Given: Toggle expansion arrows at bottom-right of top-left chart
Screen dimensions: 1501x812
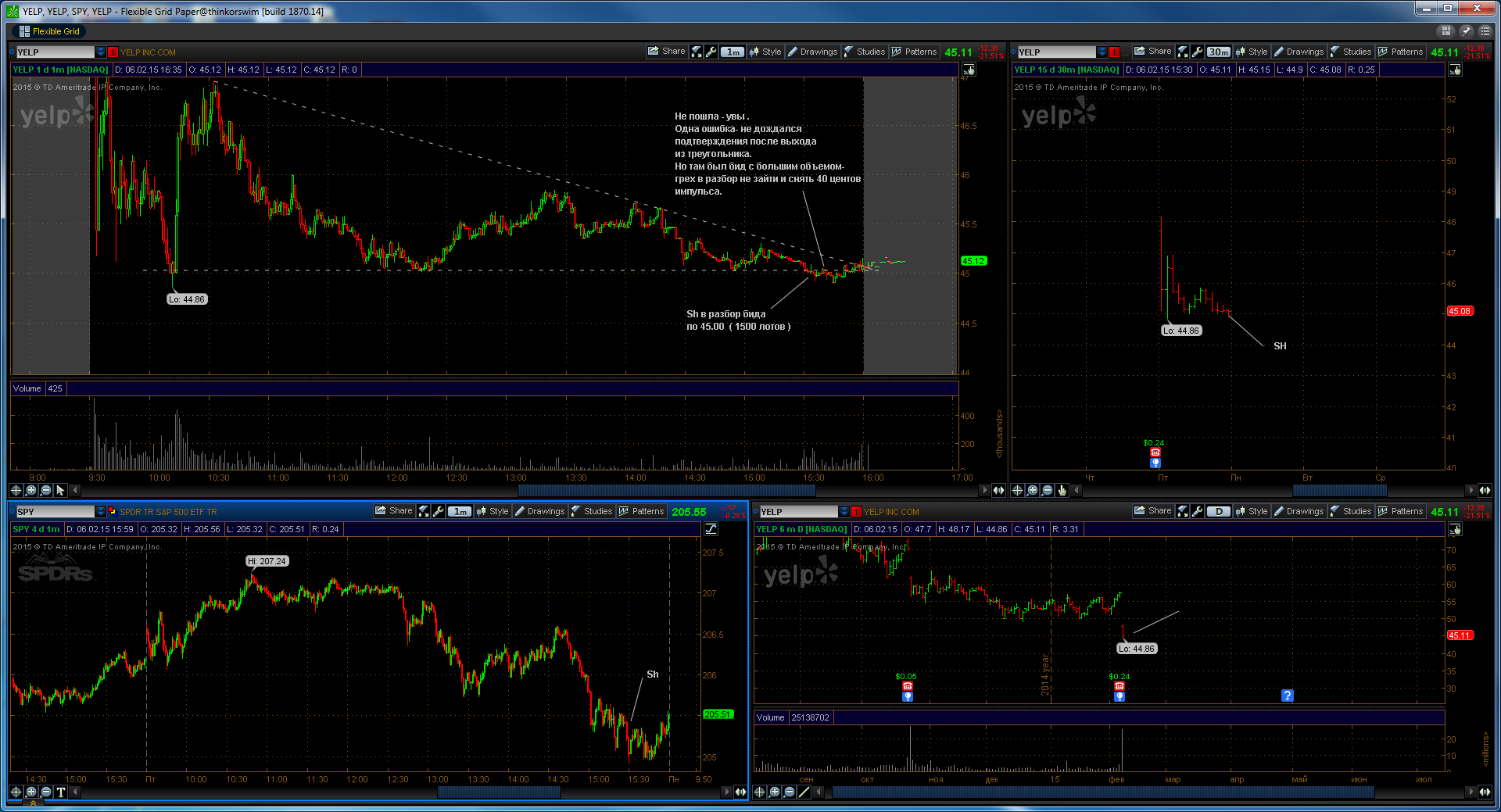Looking at the screenshot, I should 998,490.
